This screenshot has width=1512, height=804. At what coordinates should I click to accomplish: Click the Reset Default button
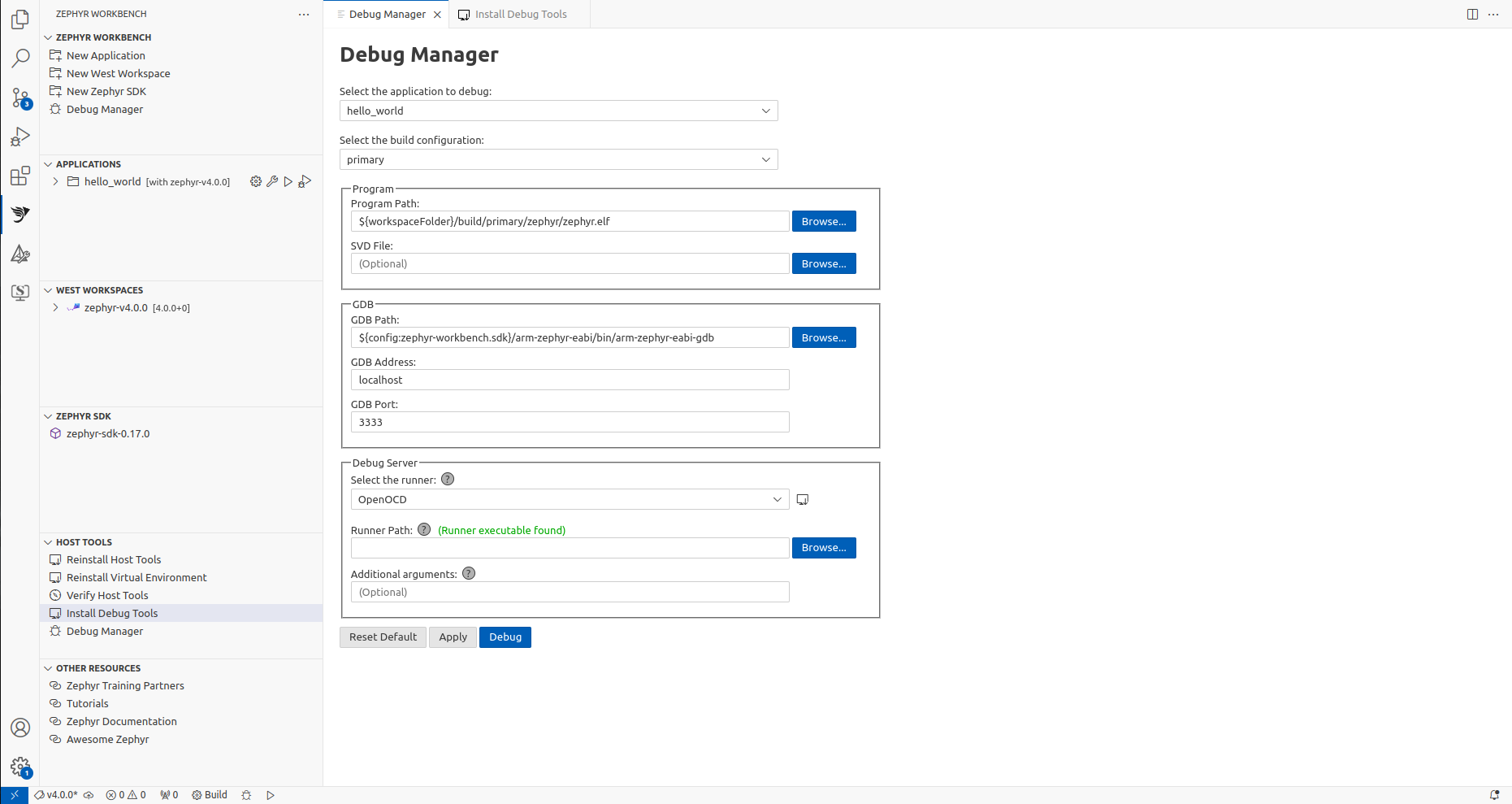[x=383, y=637]
